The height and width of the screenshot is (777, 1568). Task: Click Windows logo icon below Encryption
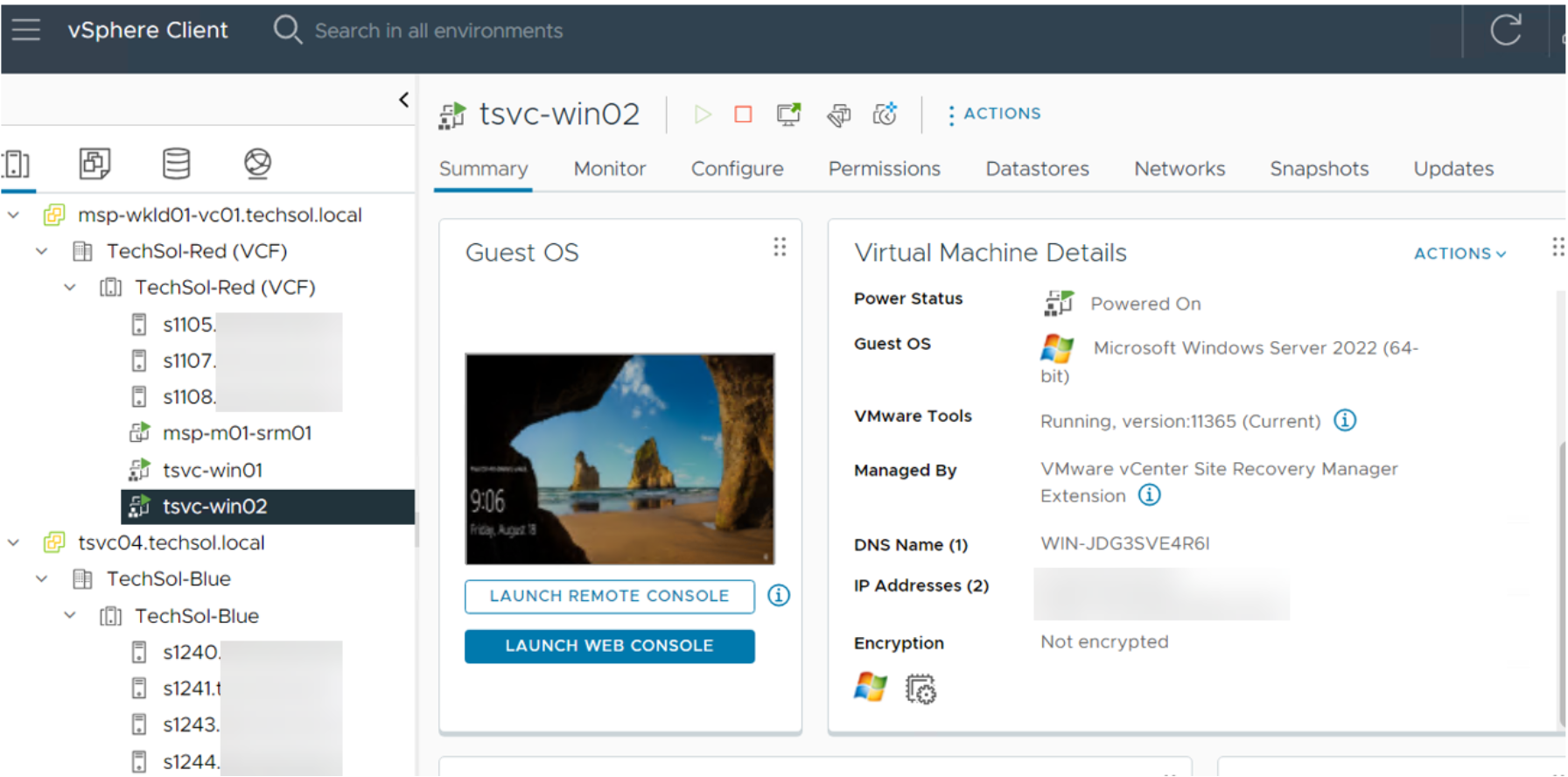(871, 689)
